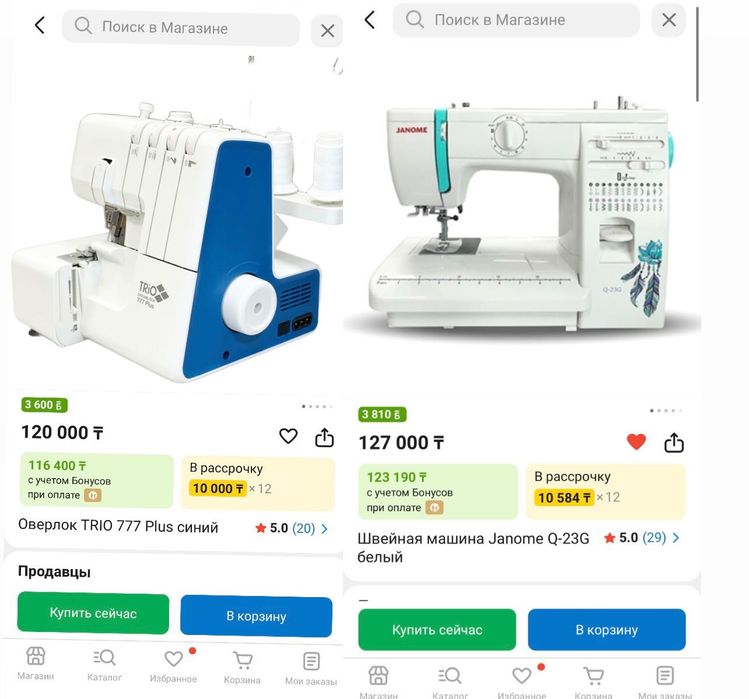749x699 pixels.
Task: Add TRIO overlock to favorites with the heart
Action: point(288,436)
